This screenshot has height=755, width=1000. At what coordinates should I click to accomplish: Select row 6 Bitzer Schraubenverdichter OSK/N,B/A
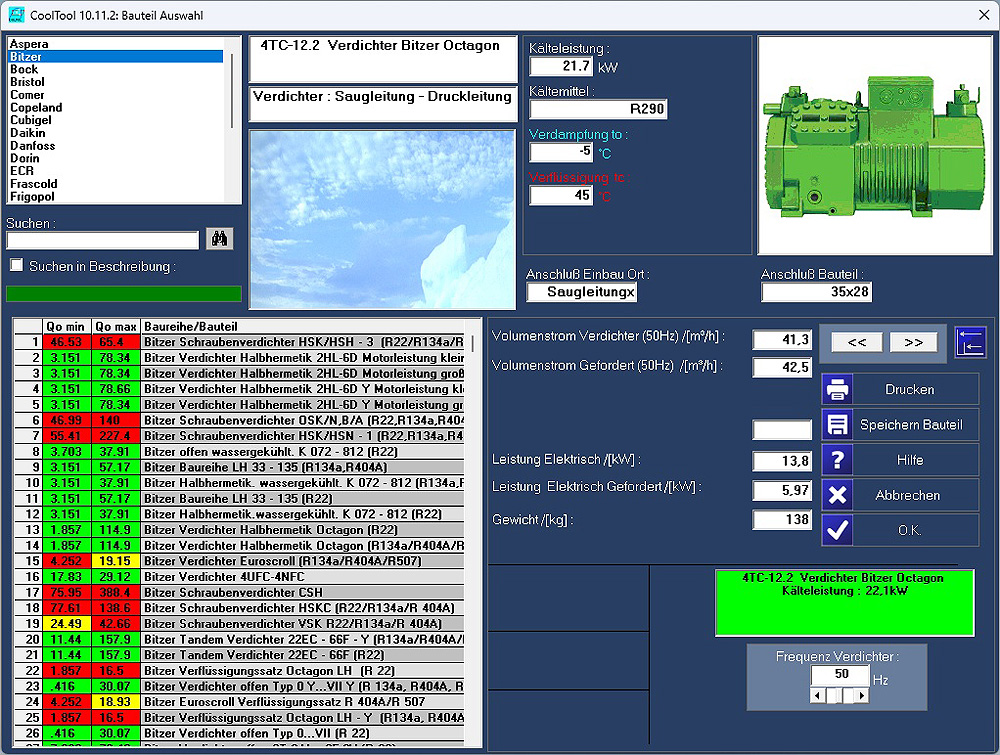click(x=240, y=420)
